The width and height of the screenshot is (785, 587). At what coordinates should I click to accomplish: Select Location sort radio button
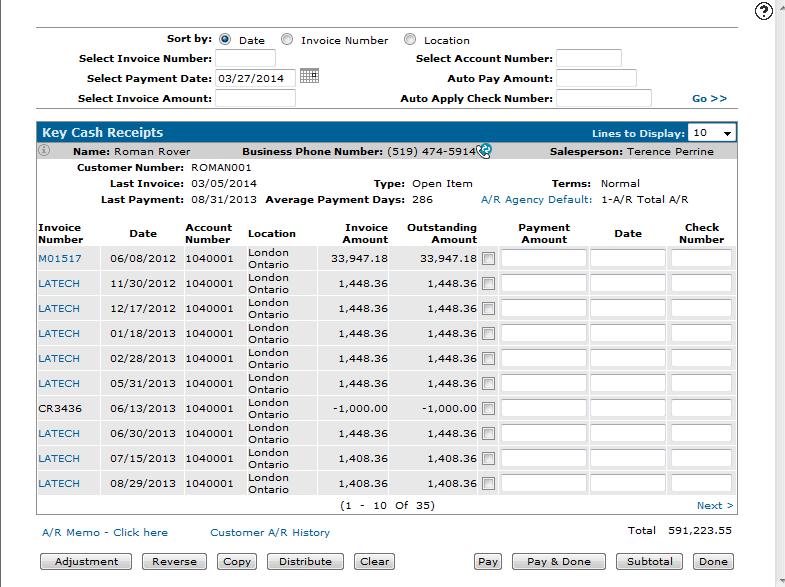pyautogui.click(x=410, y=40)
